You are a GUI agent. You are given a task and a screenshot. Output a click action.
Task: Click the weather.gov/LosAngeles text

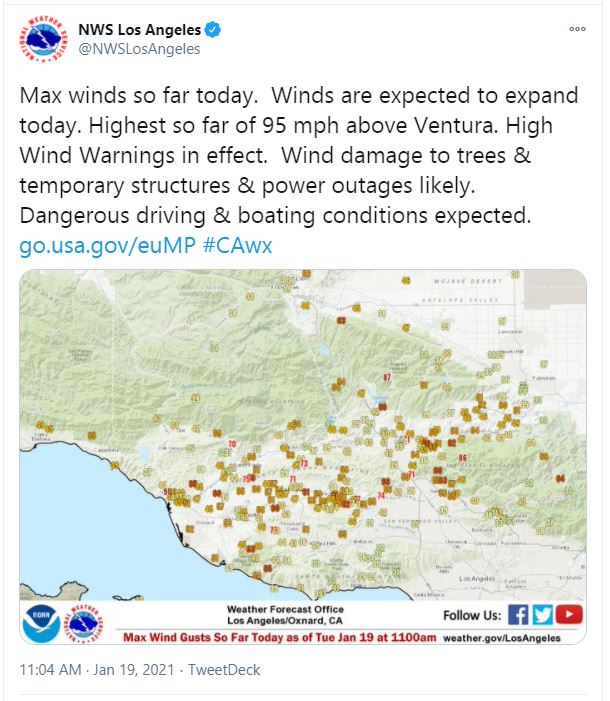501,638
